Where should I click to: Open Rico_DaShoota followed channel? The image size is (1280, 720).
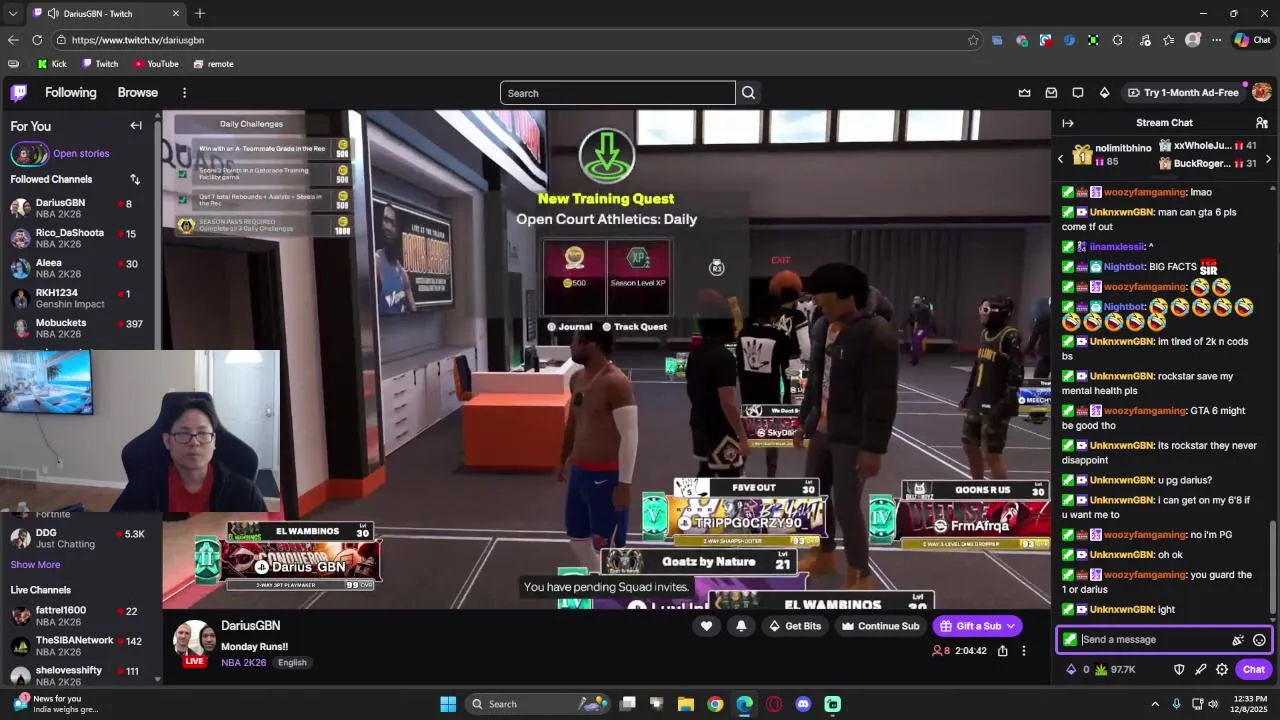tap(78, 238)
